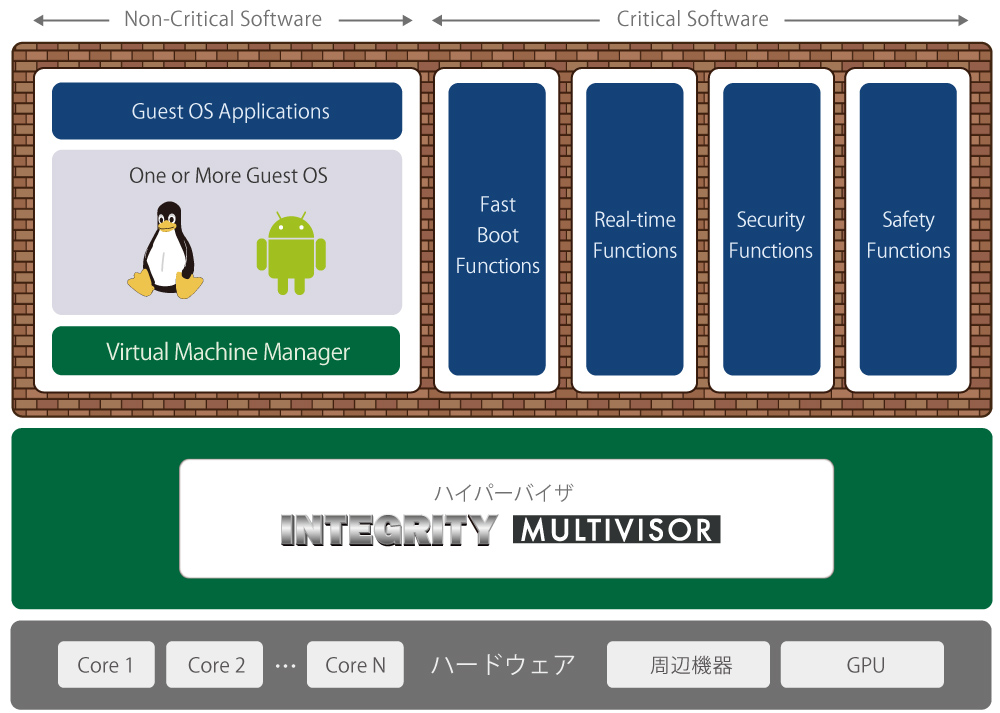Select the Virtual Machine Manager block
The width and height of the screenshot is (1000, 713).
click(226, 351)
